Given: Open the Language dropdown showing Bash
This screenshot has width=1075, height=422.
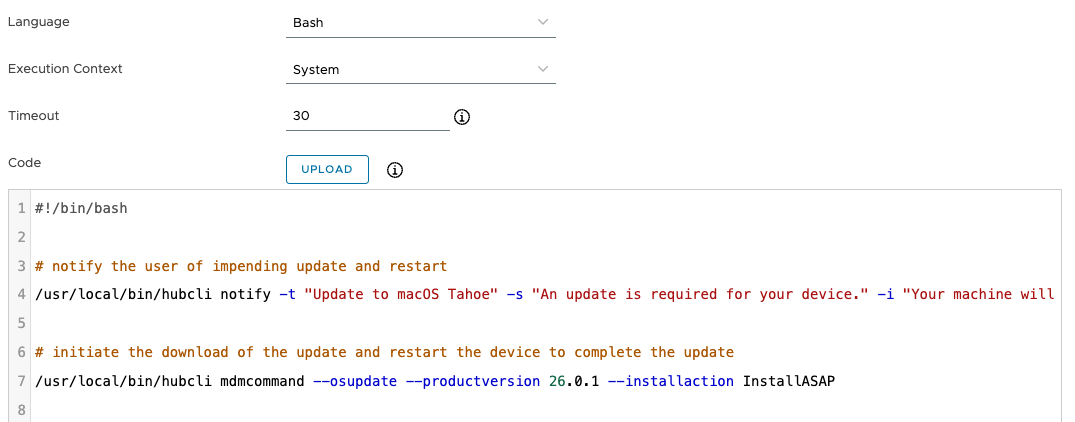Looking at the screenshot, I should click(x=420, y=22).
